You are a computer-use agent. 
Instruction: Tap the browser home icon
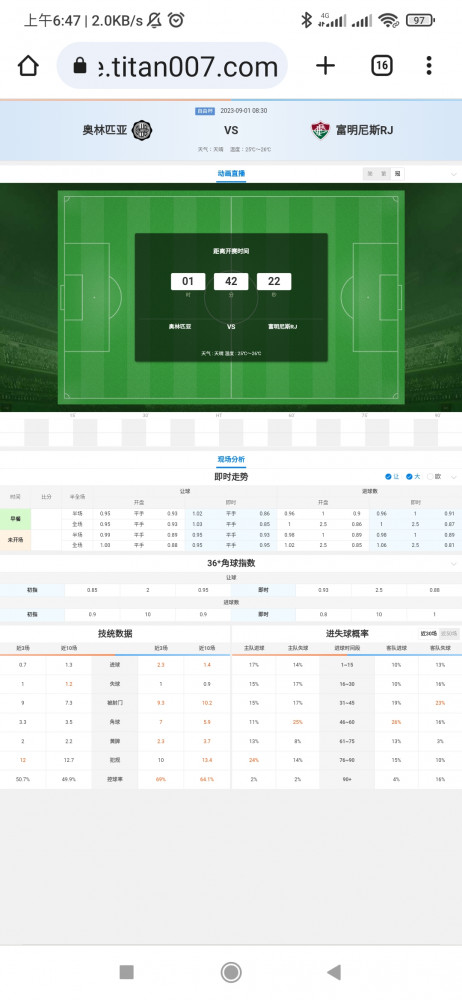pyautogui.click(x=28, y=66)
